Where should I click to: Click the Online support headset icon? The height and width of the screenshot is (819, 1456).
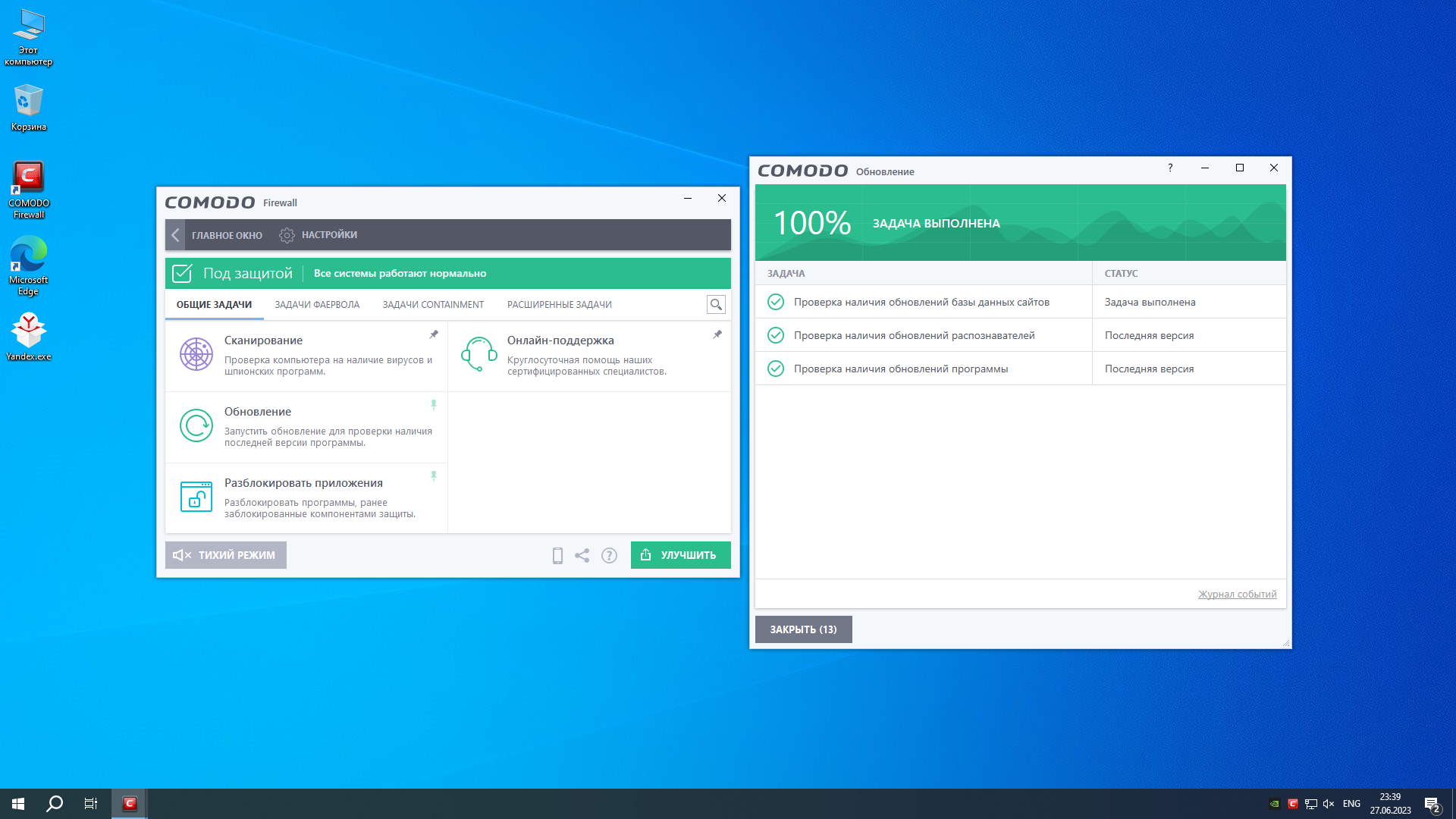coord(479,354)
